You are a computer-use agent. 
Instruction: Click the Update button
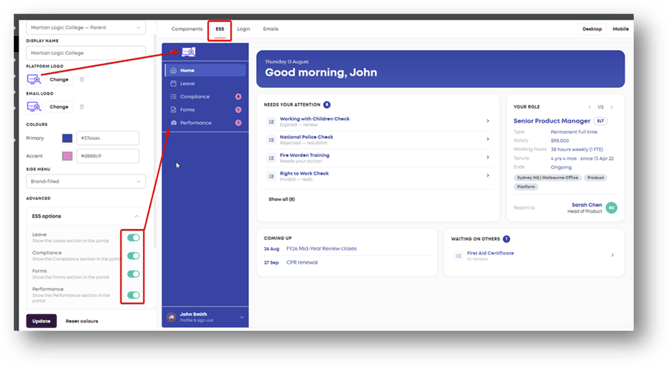pyautogui.click(x=41, y=321)
